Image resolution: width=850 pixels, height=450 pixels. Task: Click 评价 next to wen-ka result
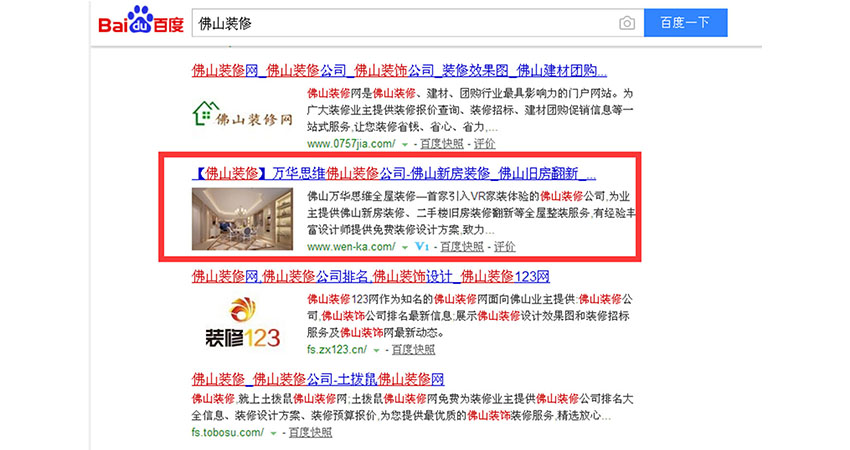click(505, 247)
